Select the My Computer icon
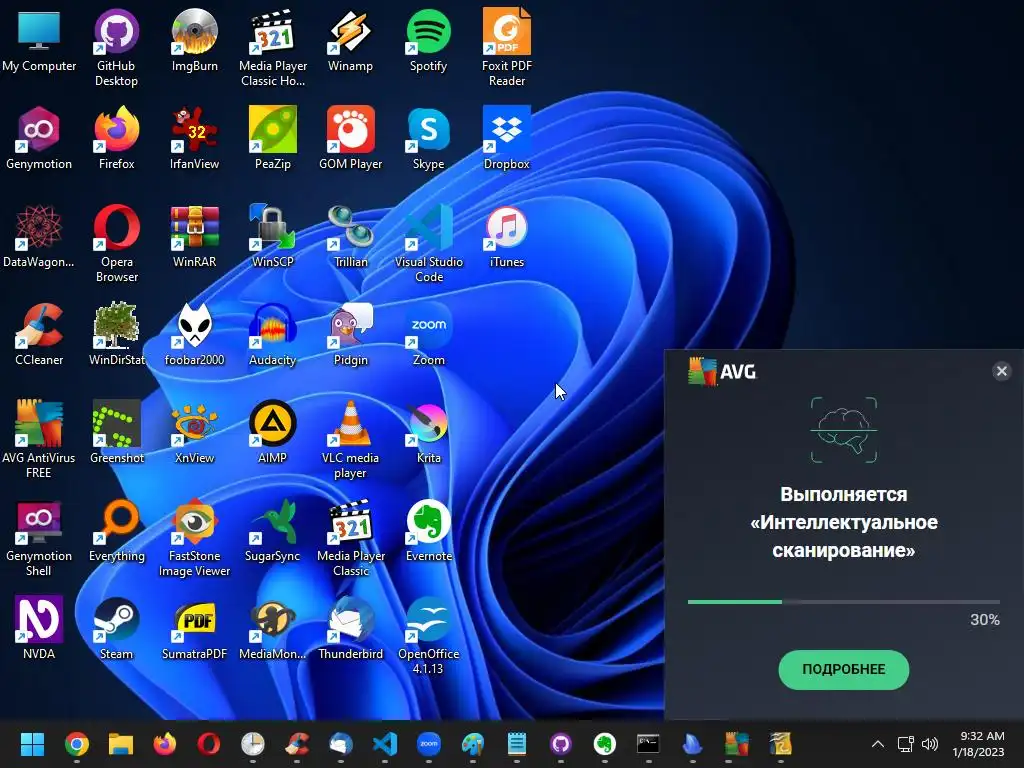This screenshot has width=1024, height=768. pos(39,40)
